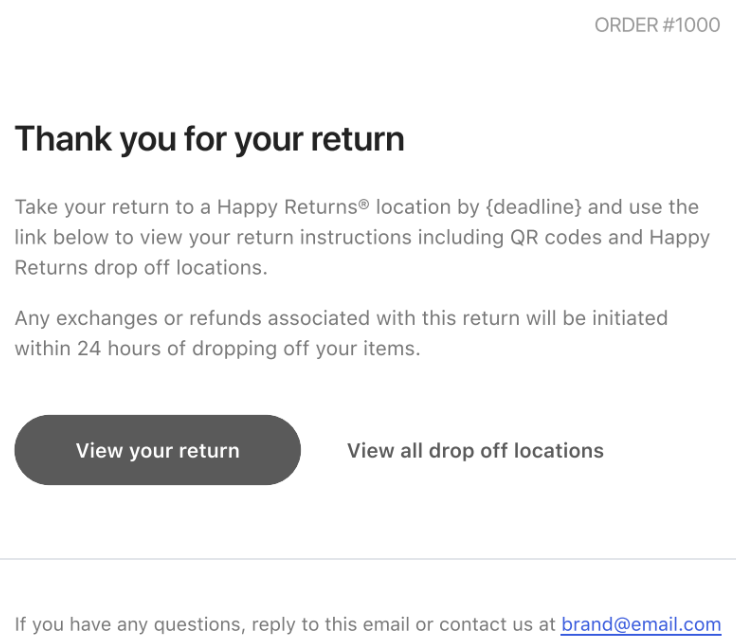Click the {deadline} placeholder text
This screenshot has width=736, height=642.
coord(536,208)
